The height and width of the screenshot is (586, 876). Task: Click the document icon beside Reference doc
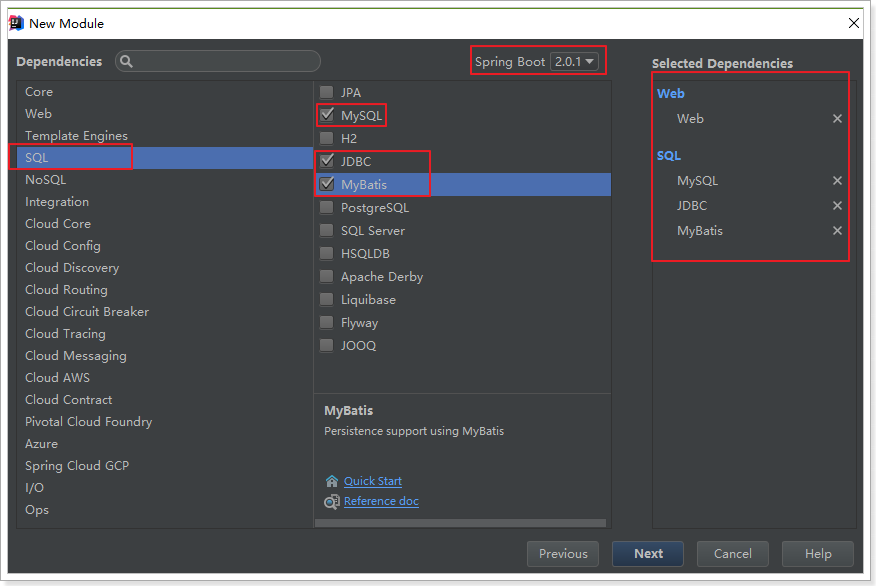pyautogui.click(x=332, y=502)
